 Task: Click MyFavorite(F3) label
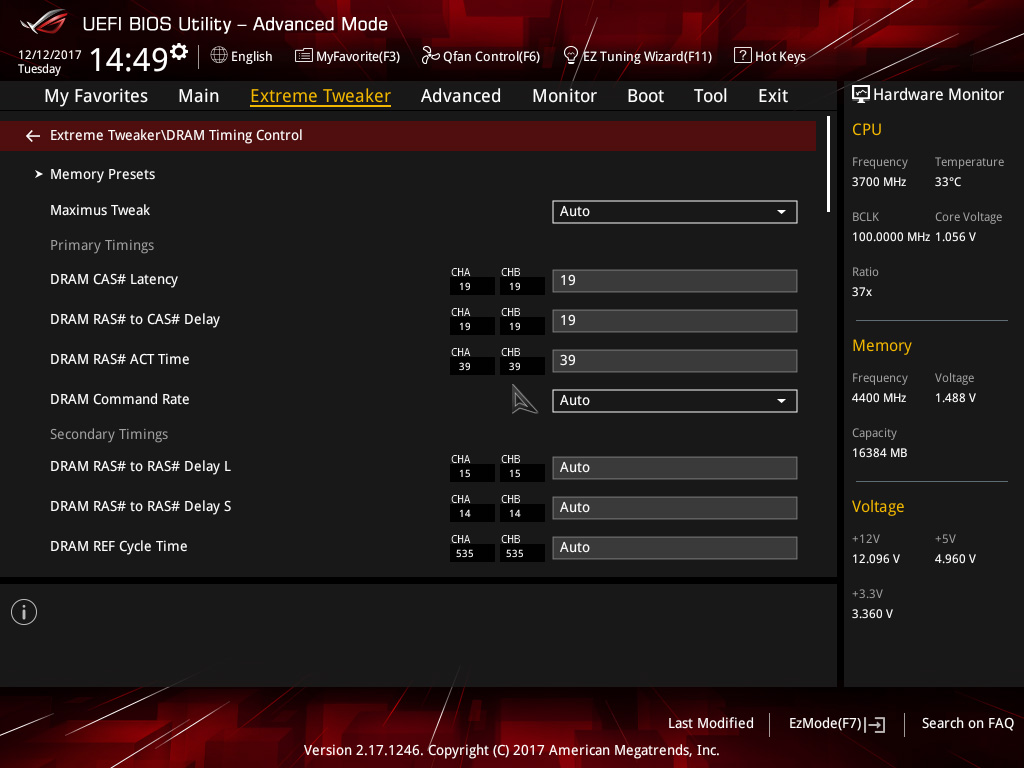coord(358,56)
